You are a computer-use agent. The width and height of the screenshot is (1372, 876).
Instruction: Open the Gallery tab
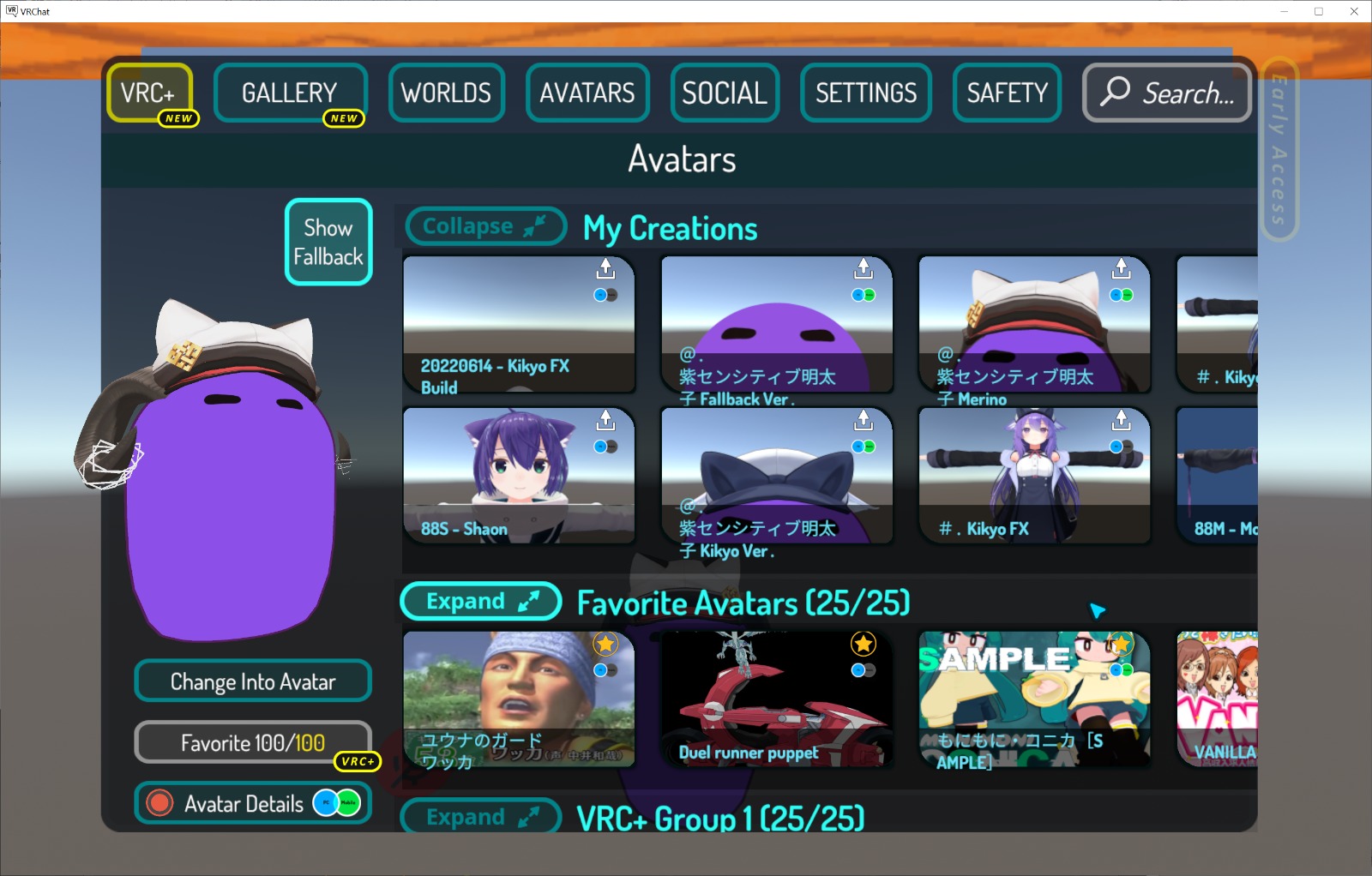[x=290, y=93]
